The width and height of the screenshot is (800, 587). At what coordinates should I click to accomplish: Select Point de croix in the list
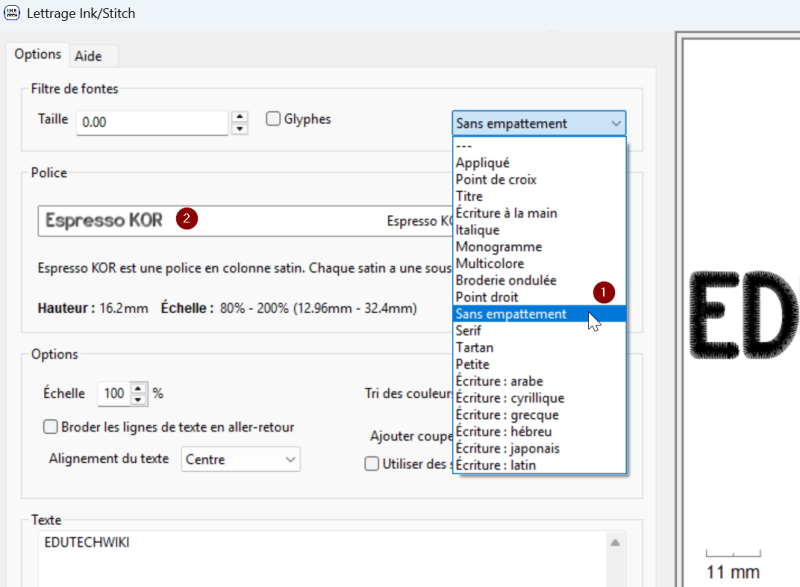pyautogui.click(x=539, y=180)
